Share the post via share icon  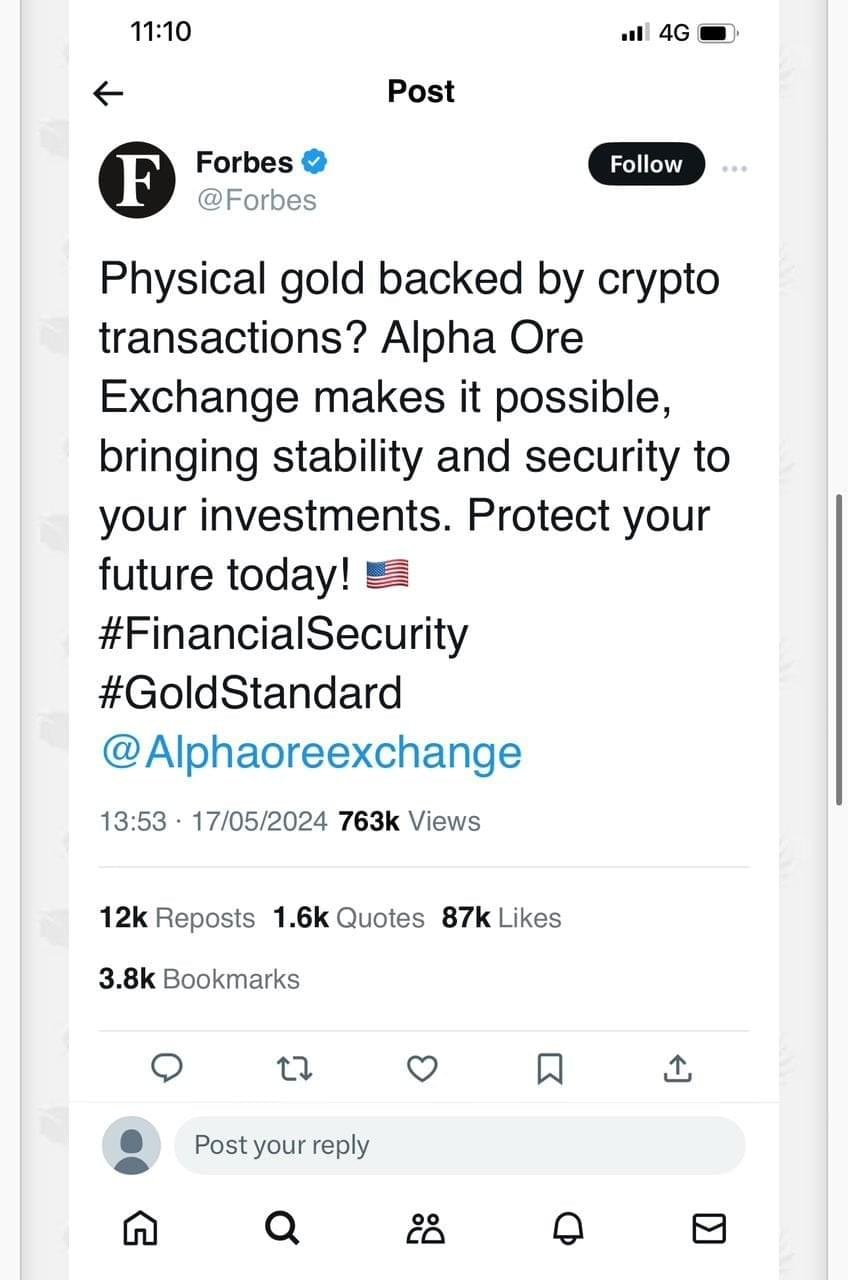click(678, 1069)
